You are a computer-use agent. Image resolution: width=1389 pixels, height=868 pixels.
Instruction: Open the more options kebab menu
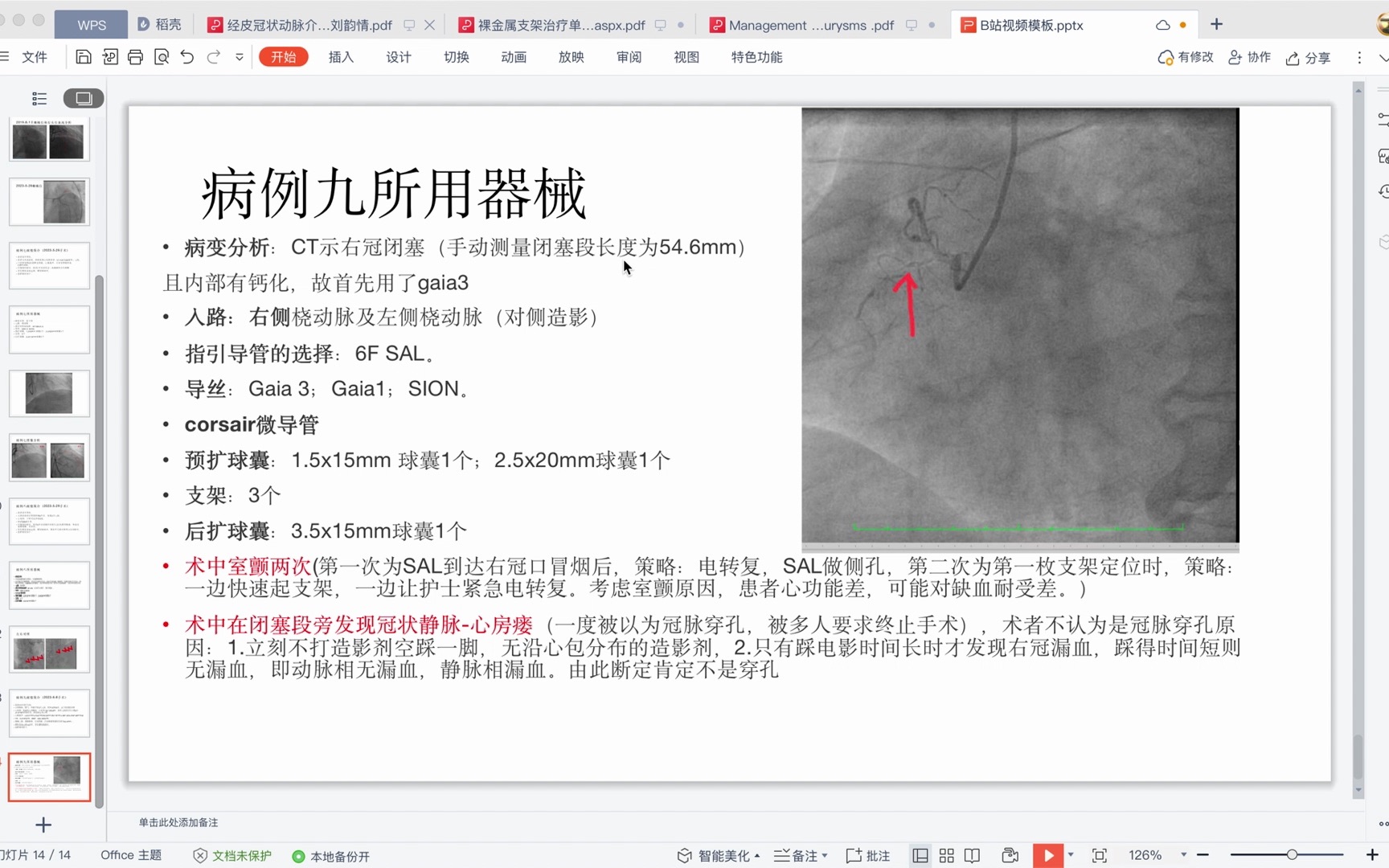coord(1359,58)
